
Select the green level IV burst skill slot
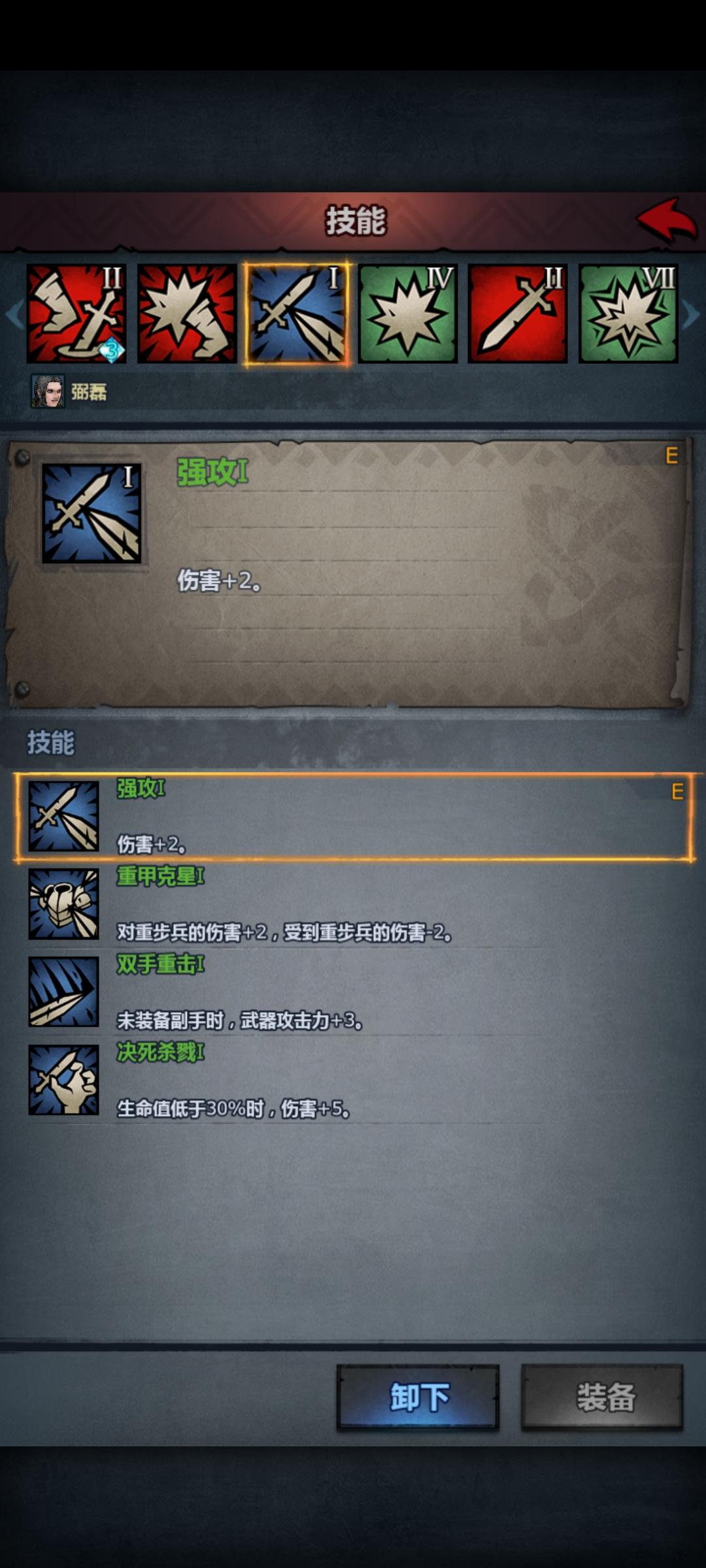pyautogui.click(x=408, y=314)
